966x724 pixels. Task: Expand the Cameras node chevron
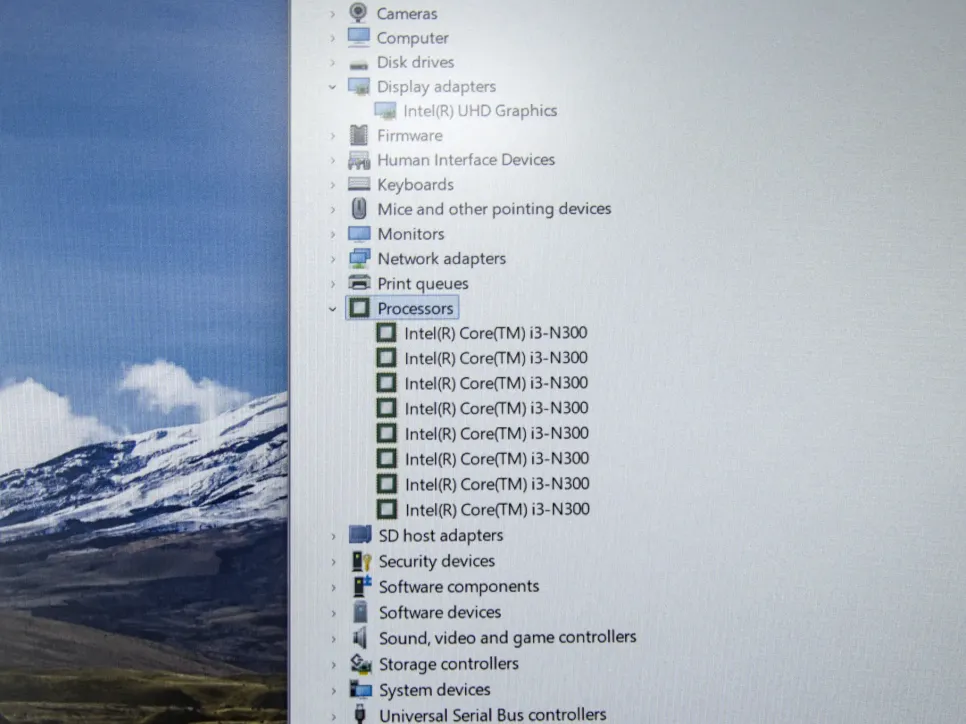(333, 14)
